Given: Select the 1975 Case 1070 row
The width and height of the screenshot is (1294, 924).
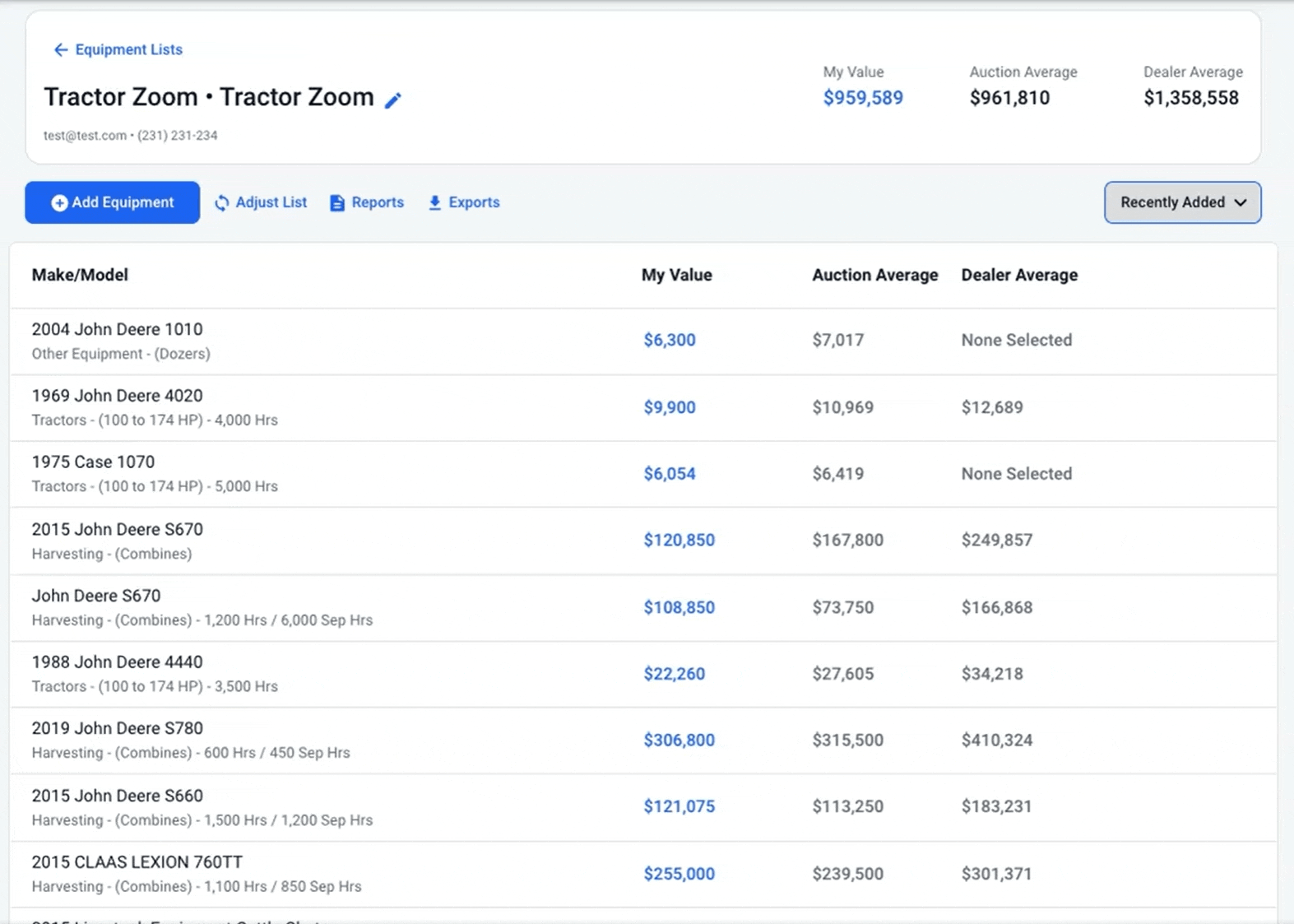Looking at the screenshot, I should (643, 474).
